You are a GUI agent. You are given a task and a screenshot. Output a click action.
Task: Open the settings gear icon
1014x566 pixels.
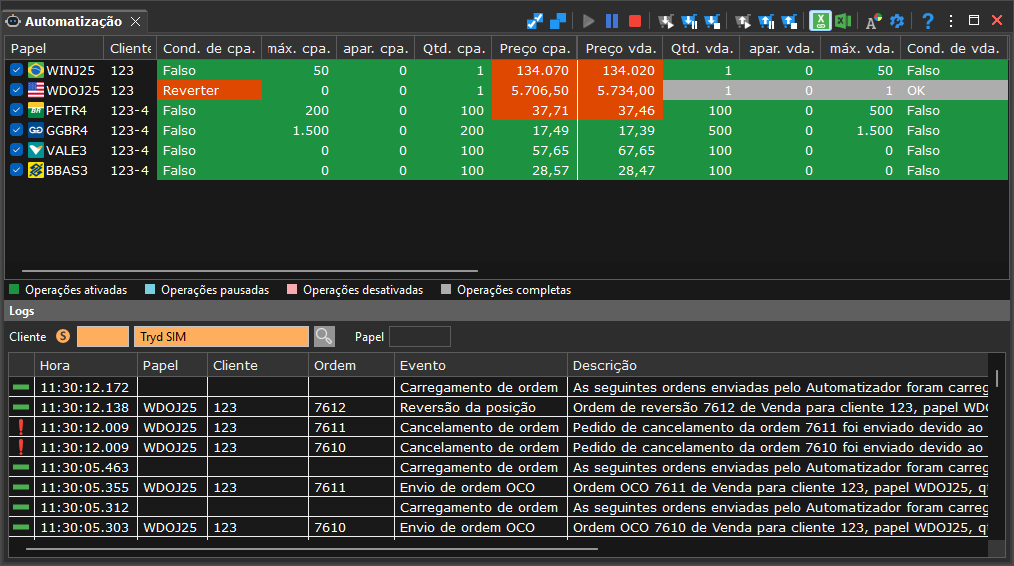point(897,21)
